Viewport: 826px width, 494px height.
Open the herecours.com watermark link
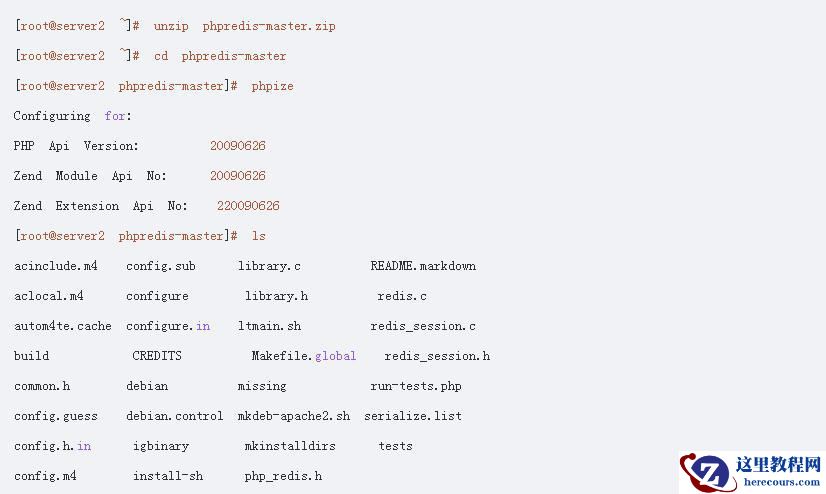point(782,482)
